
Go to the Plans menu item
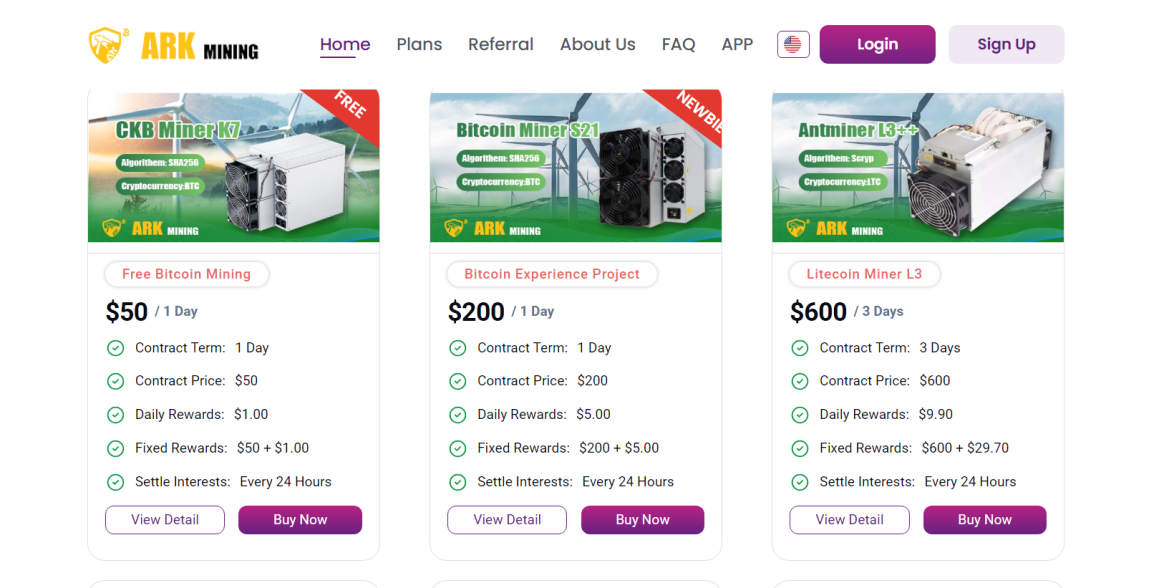pyautogui.click(x=419, y=44)
